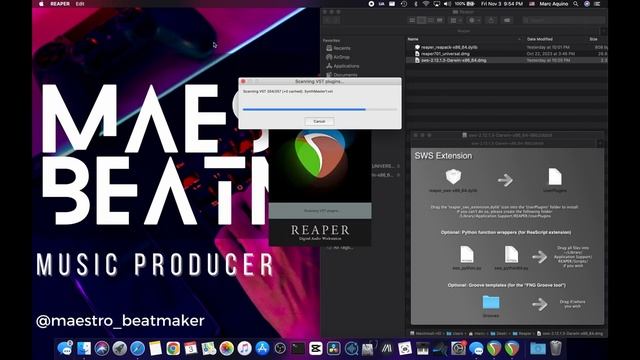640x360 pixels.
Task: Select reaper_sws dylib icon in SWS Extension window
Action: point(453,177)
